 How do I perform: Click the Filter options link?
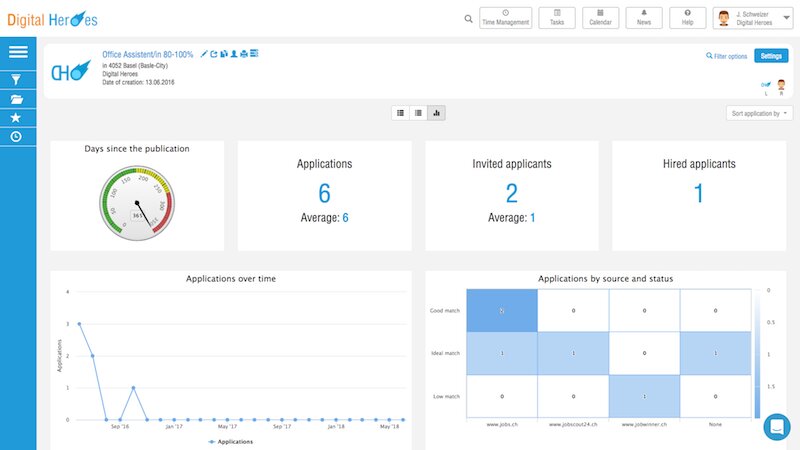pos(726,56)
